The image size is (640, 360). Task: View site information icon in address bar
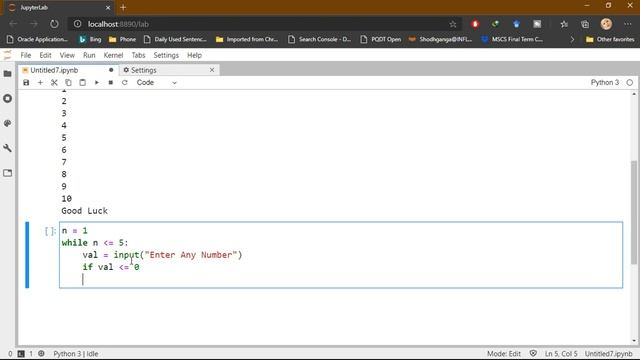[78, 24]
